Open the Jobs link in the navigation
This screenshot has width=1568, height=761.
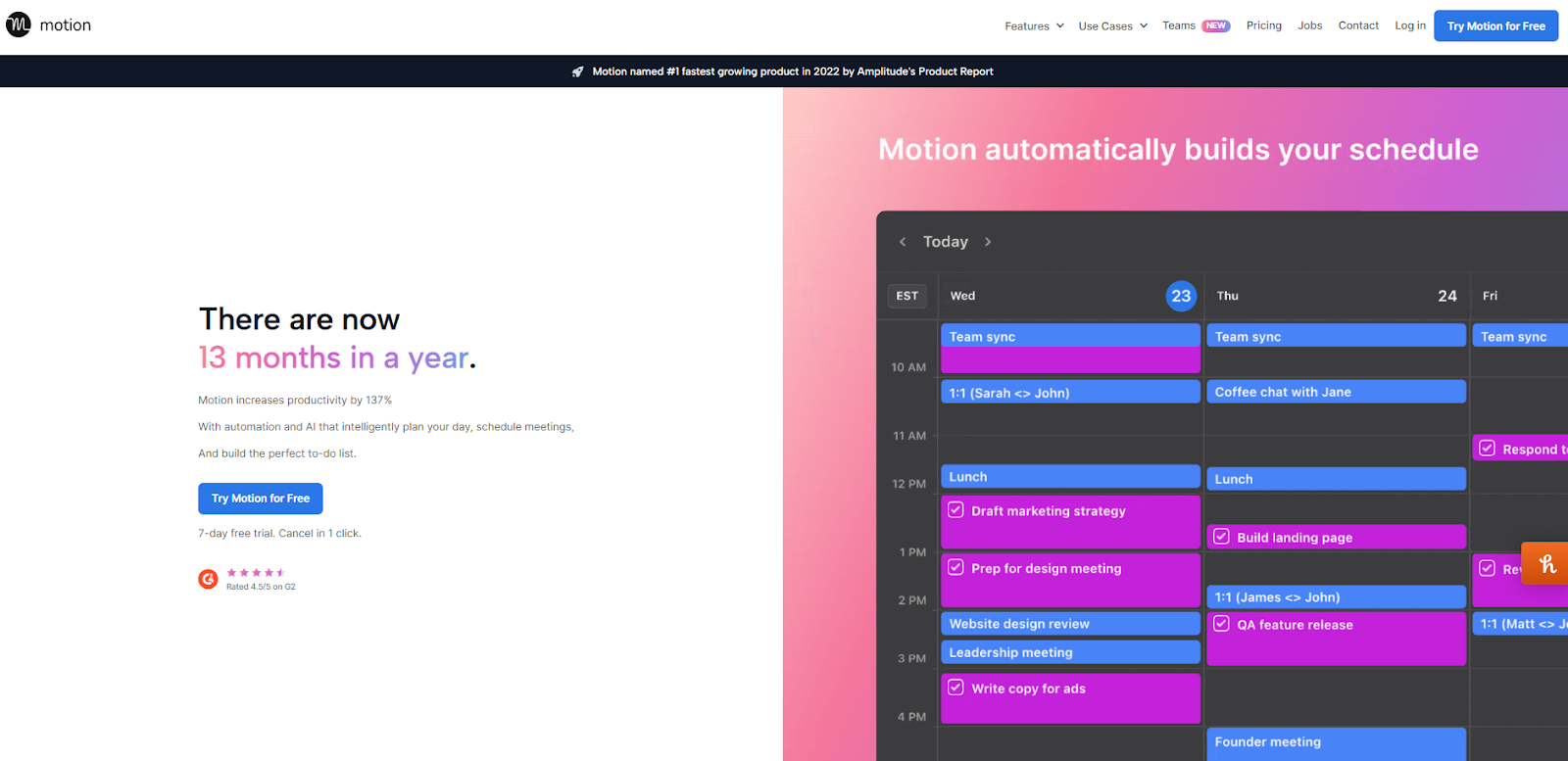[1310, 25]
